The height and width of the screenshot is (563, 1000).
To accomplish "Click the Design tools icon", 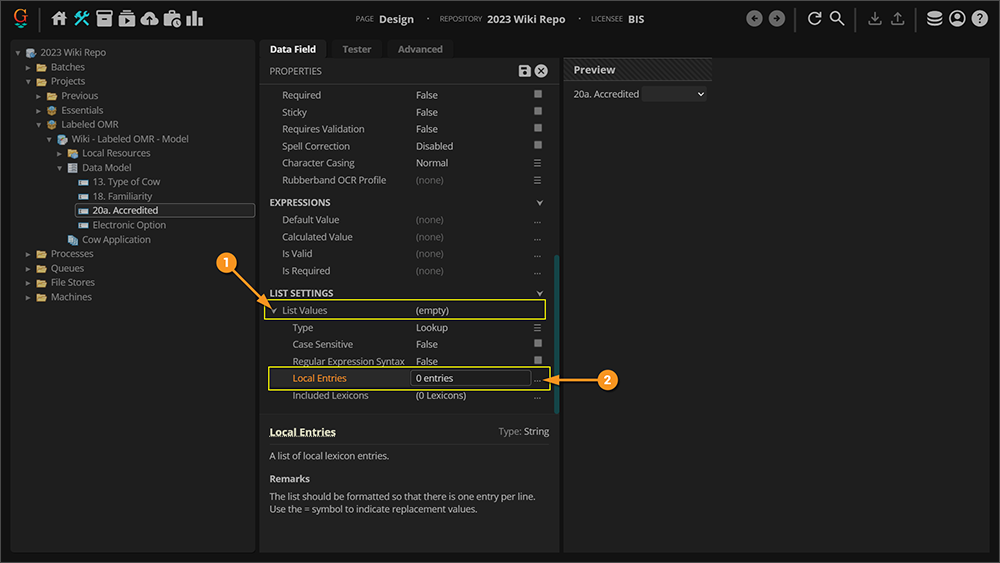I will coord(82,18).
